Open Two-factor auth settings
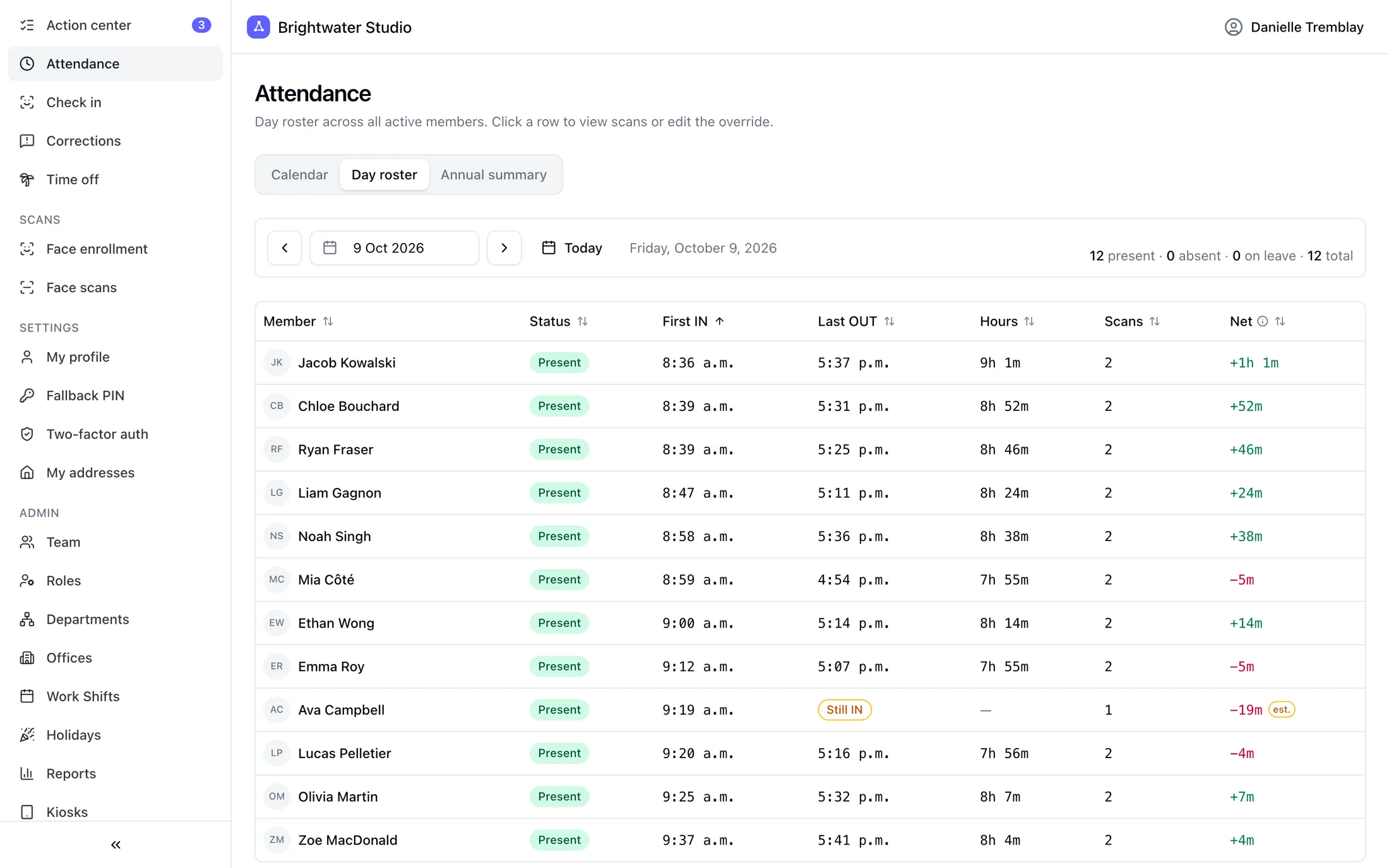 click(115, 434)
